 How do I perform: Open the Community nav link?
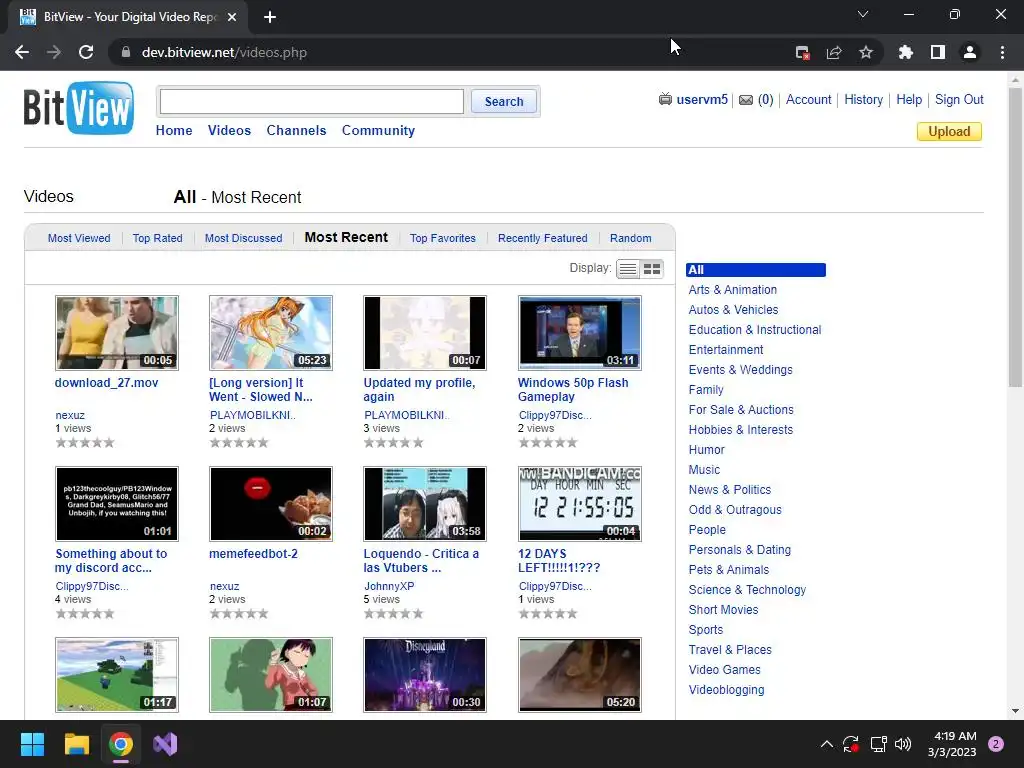(x=378, y=130)
